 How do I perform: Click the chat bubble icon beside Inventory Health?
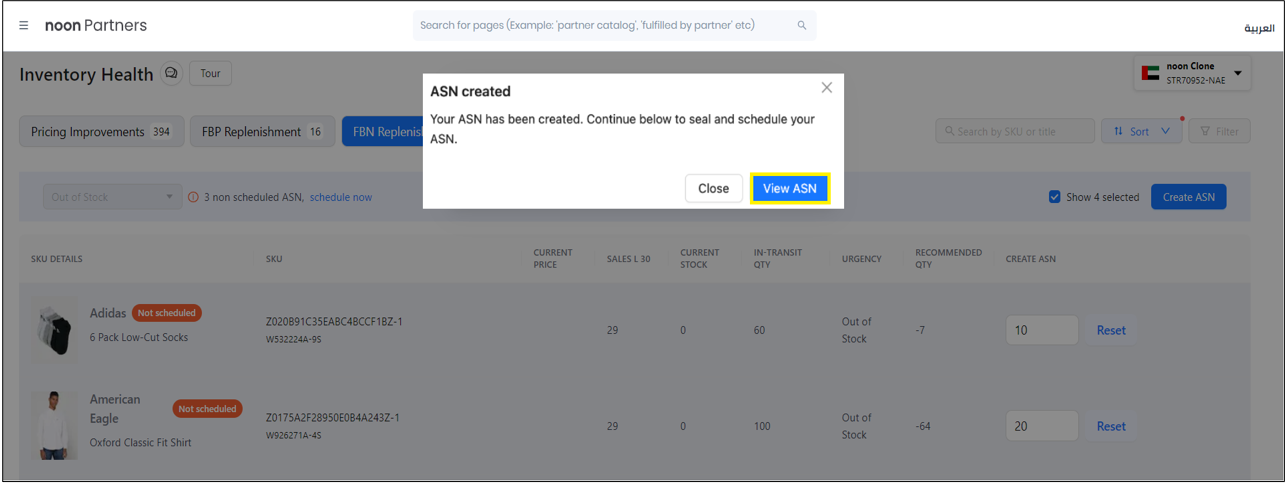click(171, 74)
